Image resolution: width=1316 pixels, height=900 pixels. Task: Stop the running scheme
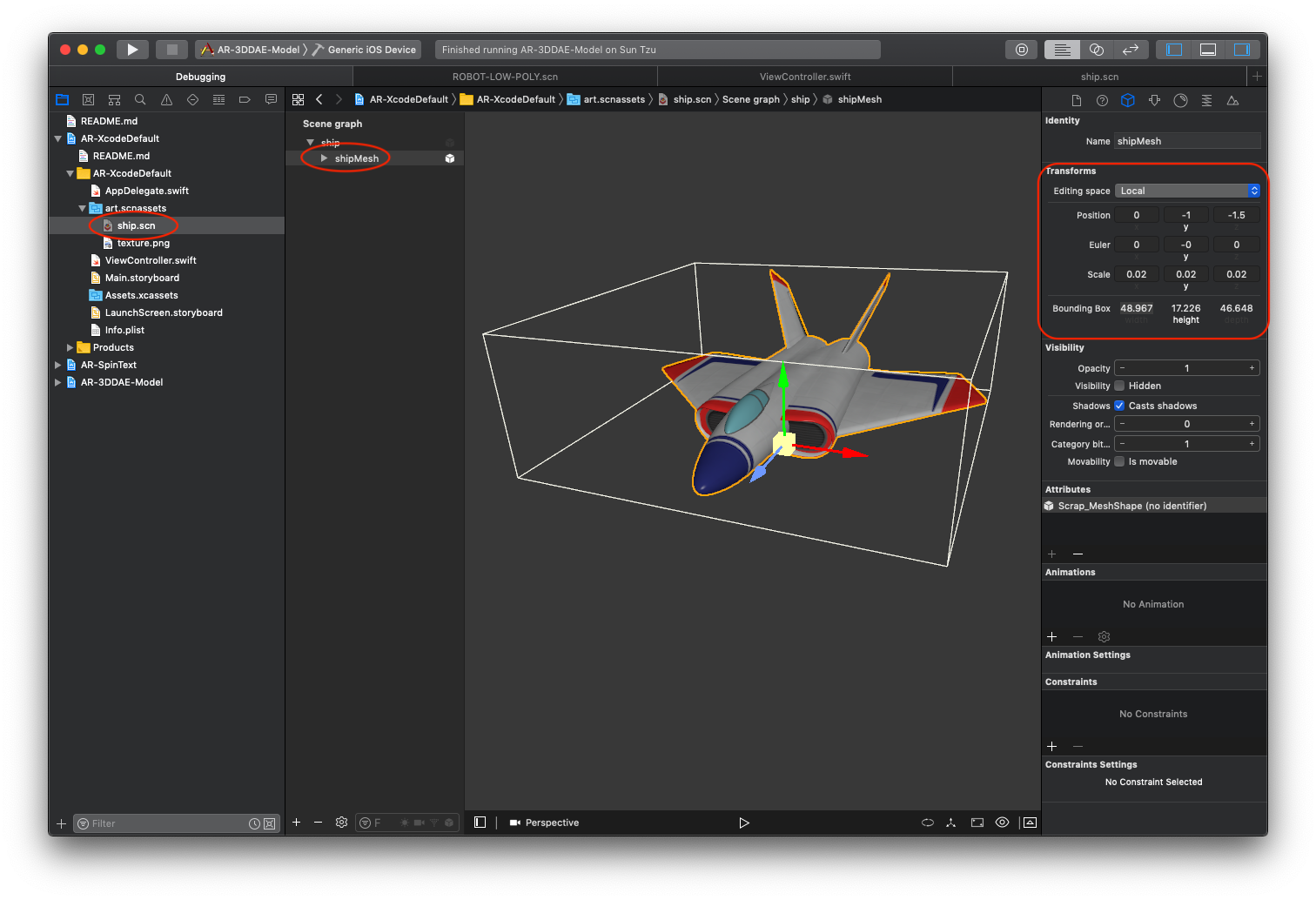coord(172,50)
